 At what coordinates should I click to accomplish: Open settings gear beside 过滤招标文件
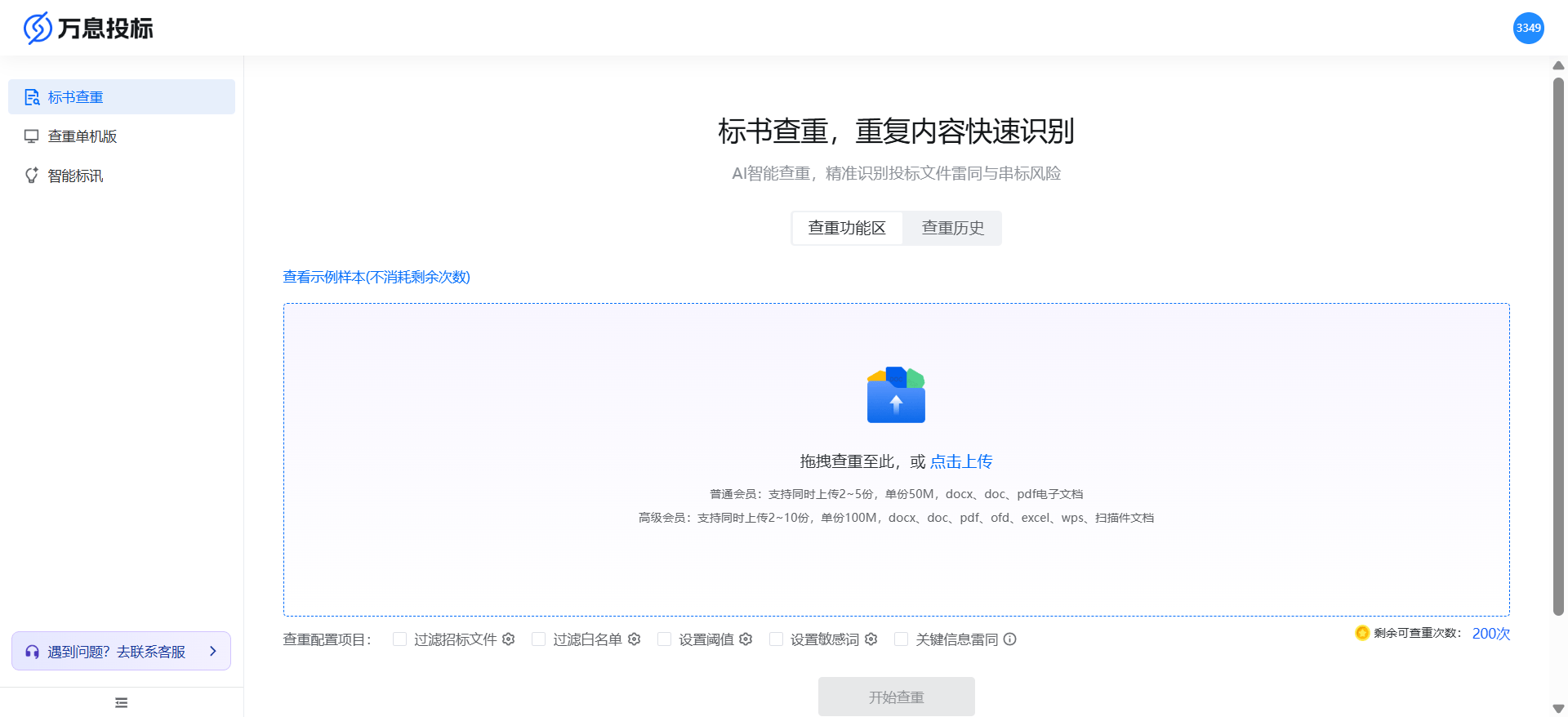click(509, 639)
